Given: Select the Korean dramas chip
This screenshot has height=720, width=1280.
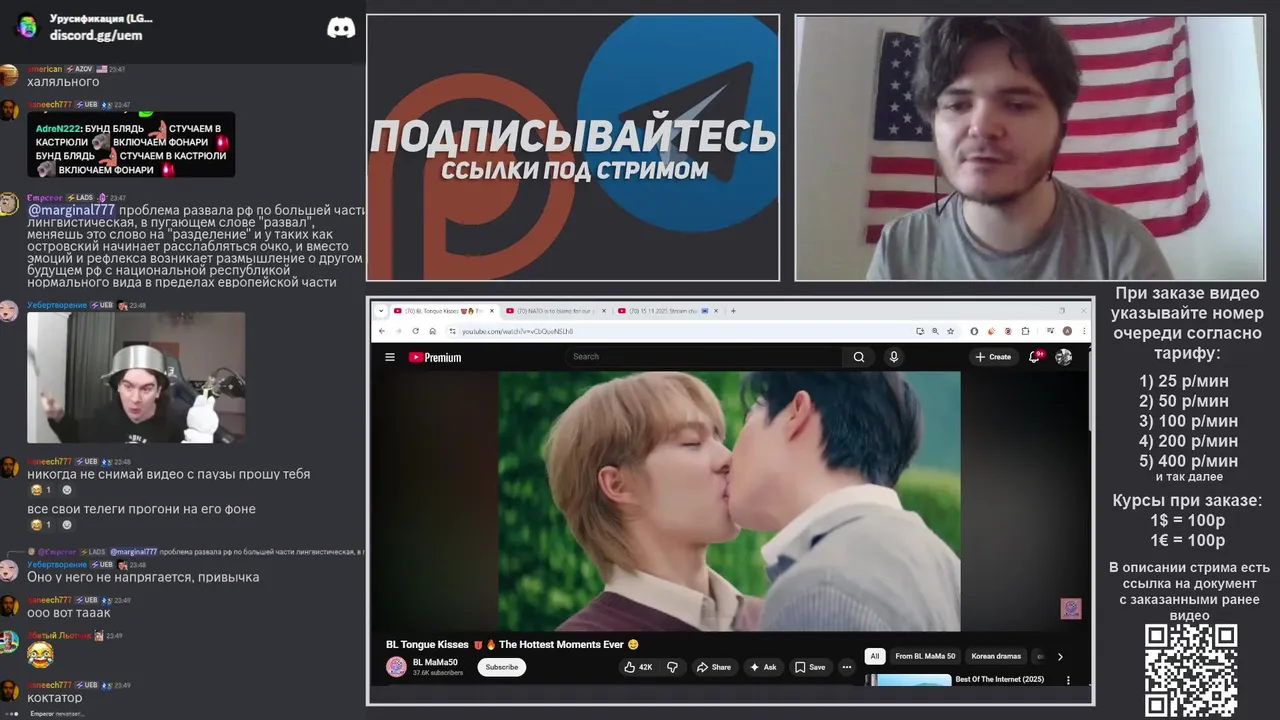Looking at the screenshot, I should 996,657.
